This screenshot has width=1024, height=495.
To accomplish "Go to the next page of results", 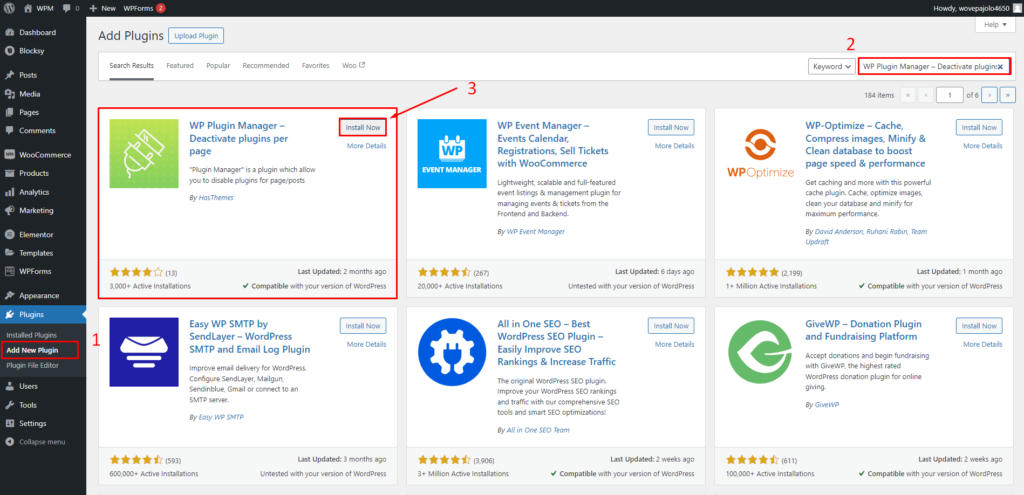I will (x=988, y=95).
